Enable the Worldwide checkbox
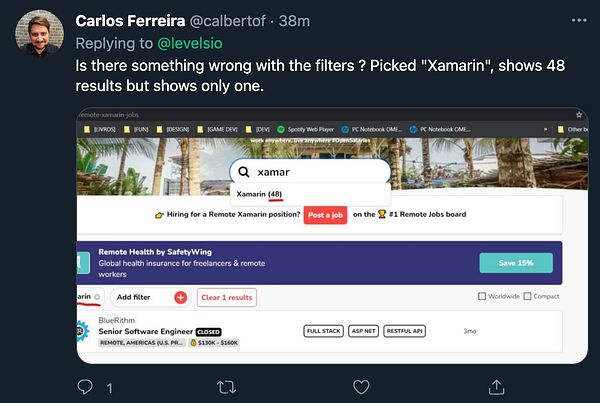Screen dimensions: 600x403 tap(482, 296)
